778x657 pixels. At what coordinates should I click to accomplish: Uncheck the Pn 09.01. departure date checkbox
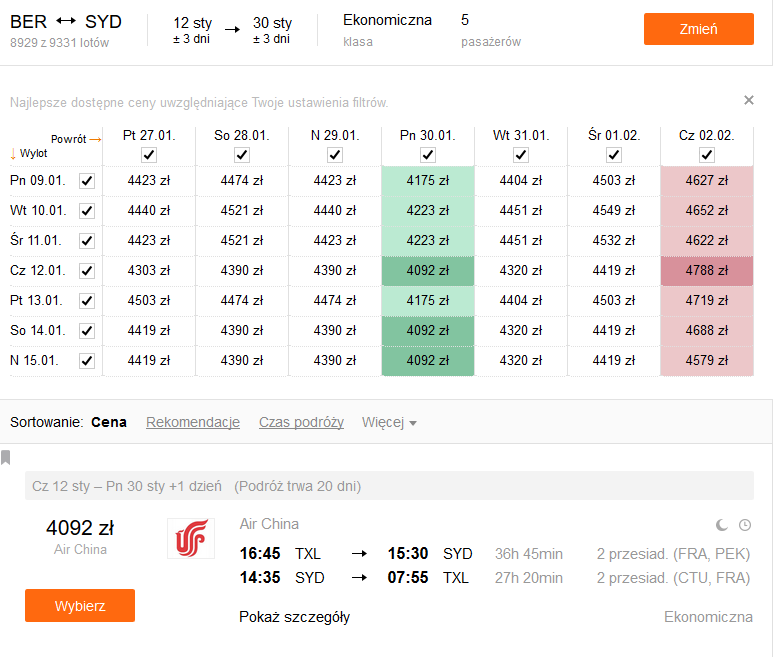point(87,181)
